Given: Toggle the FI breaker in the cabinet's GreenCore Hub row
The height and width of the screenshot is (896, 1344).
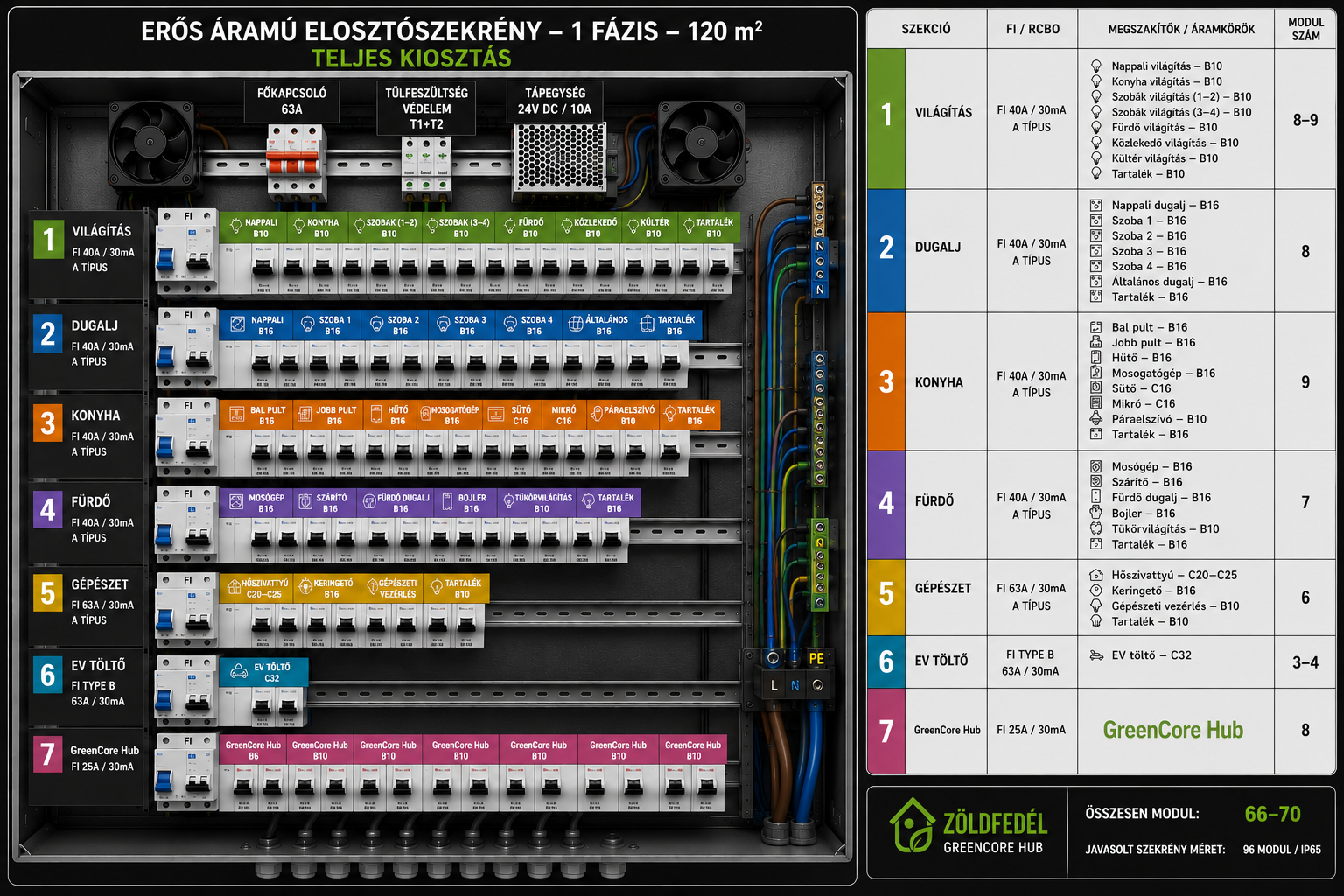Looking at the screenshot, I should (186, 773).
